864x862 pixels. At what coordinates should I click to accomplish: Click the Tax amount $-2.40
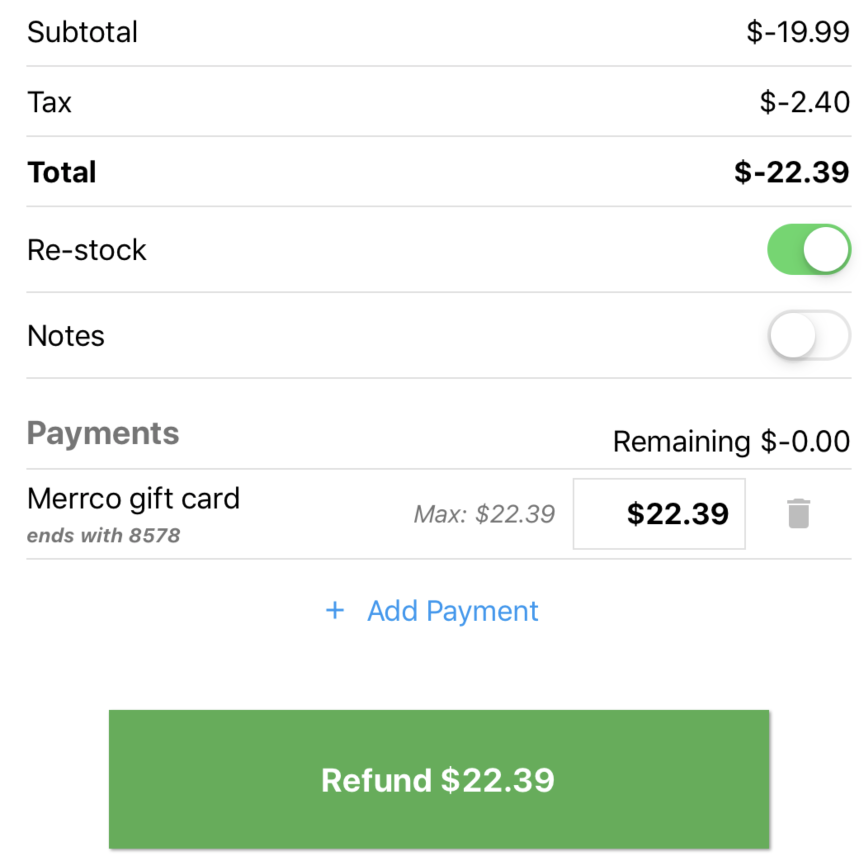[805, 102]
